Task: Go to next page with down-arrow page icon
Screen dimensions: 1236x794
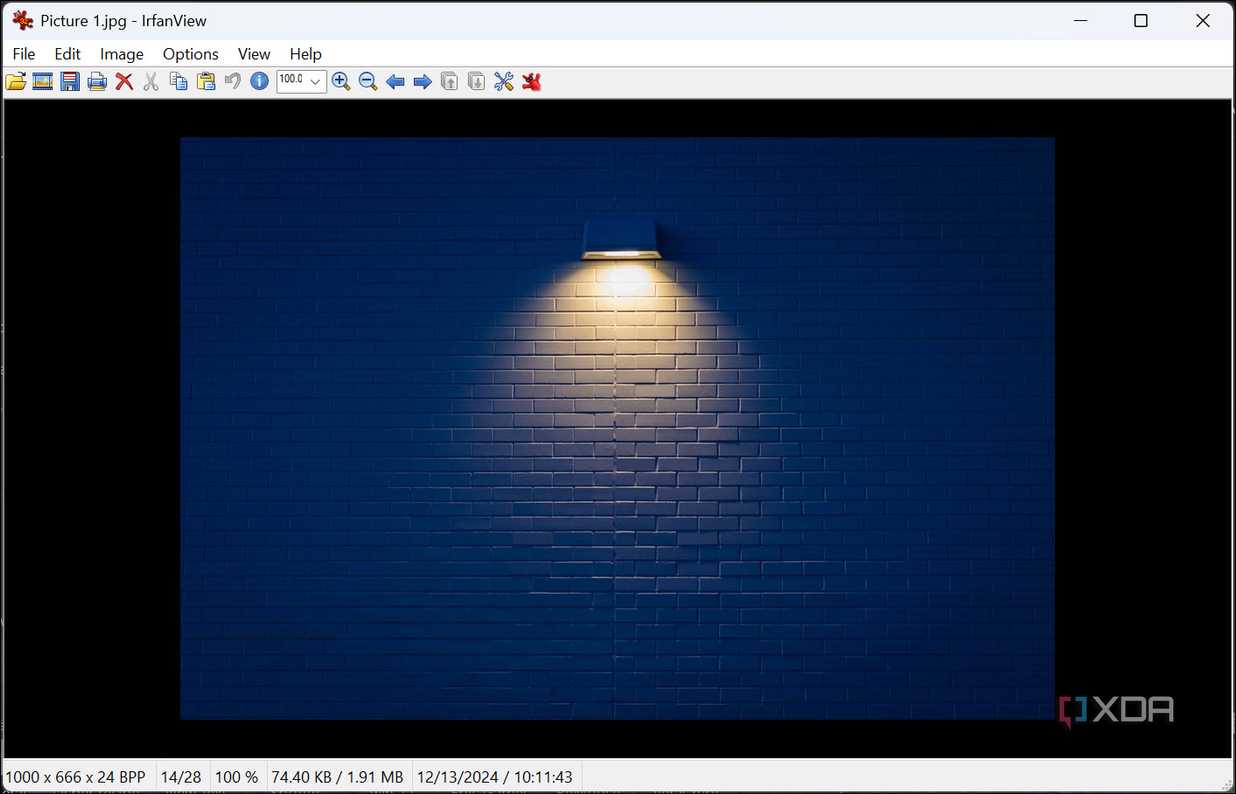Action: [477, 82]
